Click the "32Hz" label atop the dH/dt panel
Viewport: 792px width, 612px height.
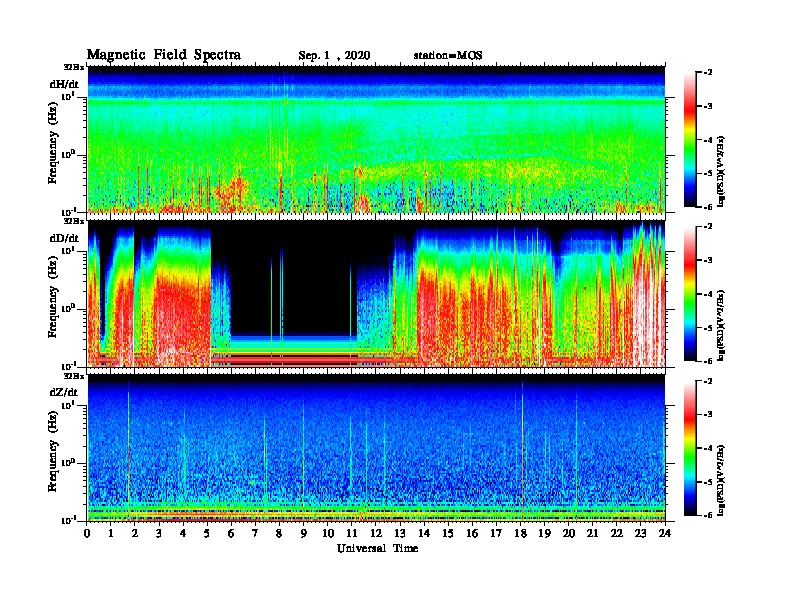[x=74, y=67]
